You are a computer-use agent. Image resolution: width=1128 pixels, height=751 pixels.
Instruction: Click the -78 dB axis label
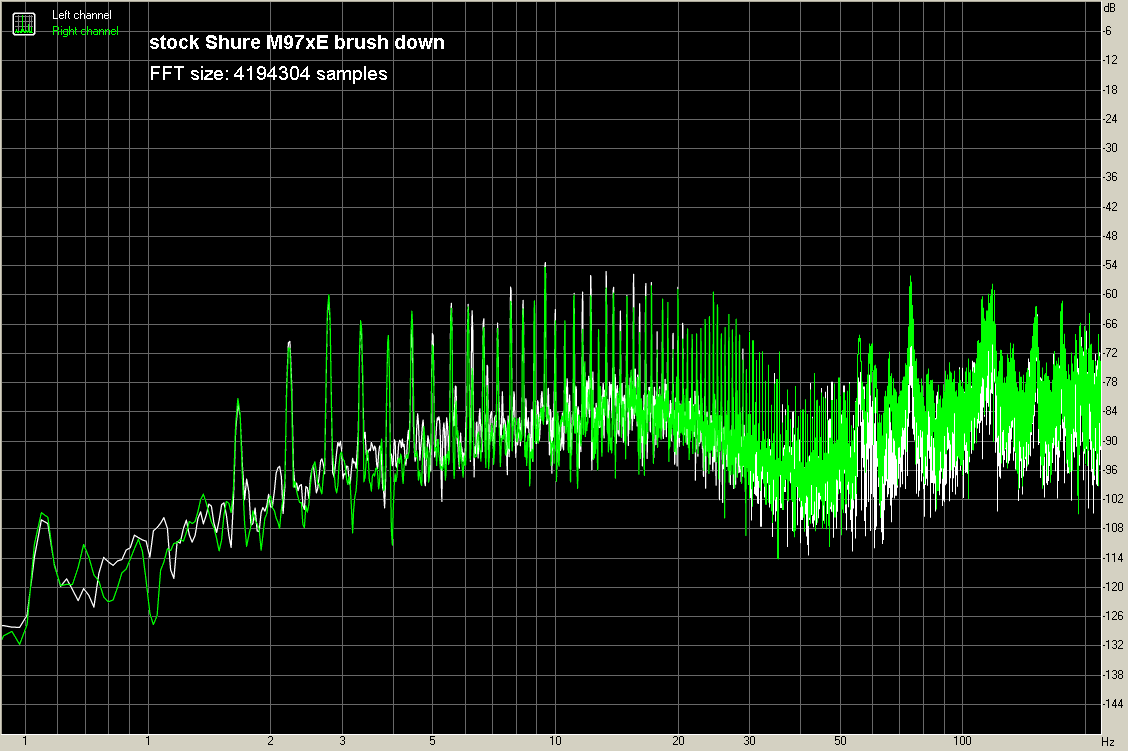pos(1111,382)
